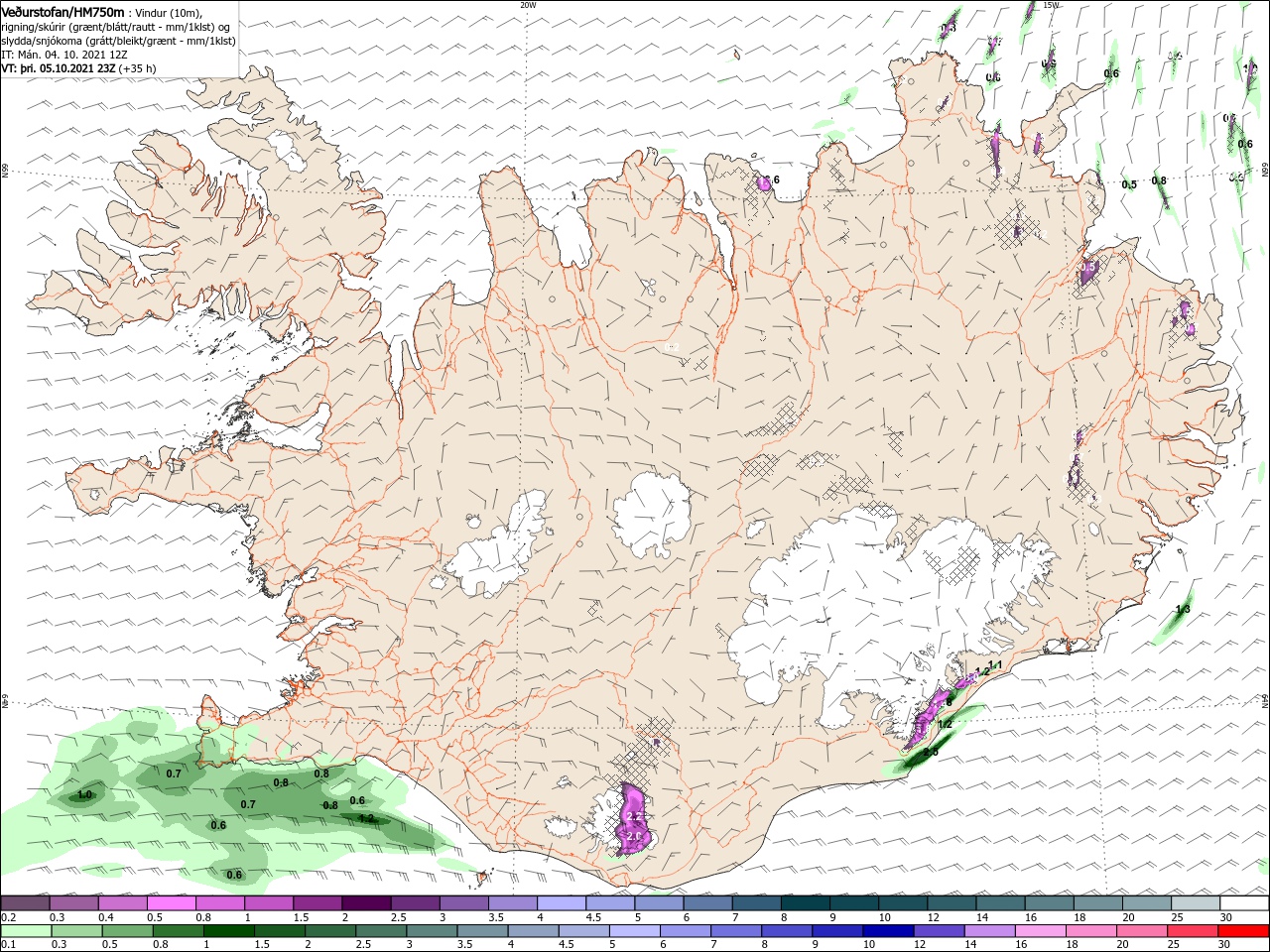This screenshot has height=952, width=1270.
Task: Pick the crimson 25 mm rain swatch
Action: point(1192,931)
